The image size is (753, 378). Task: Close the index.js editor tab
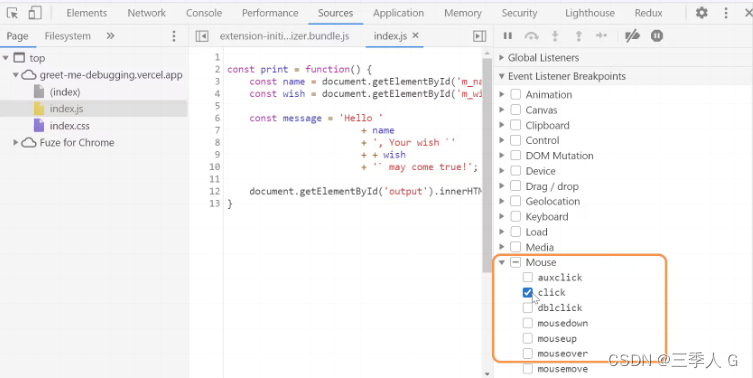(416, 36)
